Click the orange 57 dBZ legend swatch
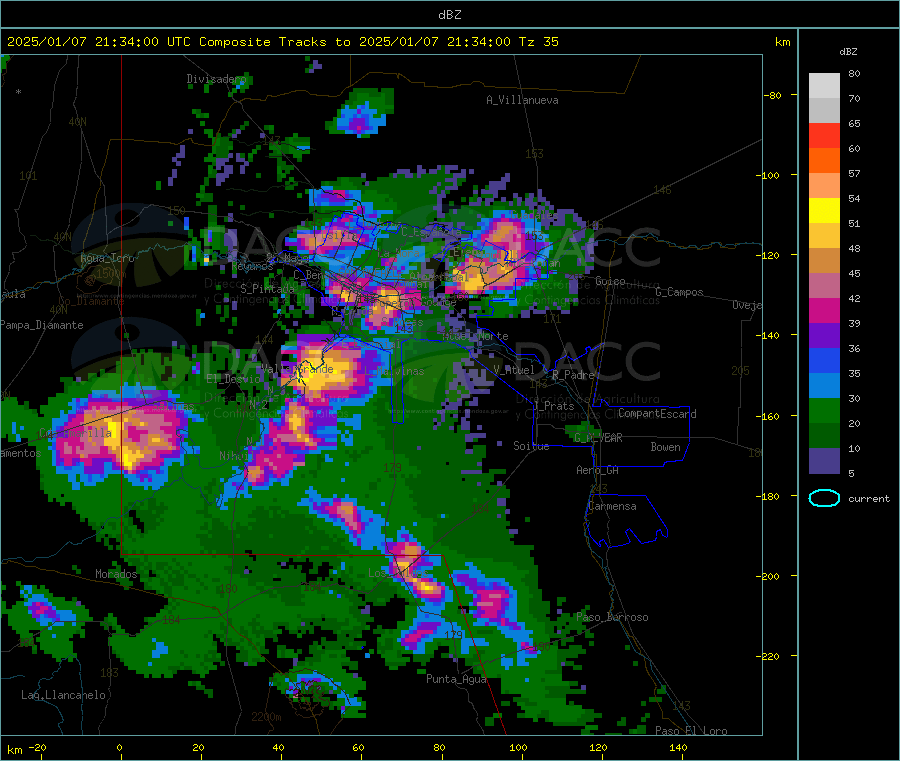This screenshot has height=761, width=900. pos(824,161)
